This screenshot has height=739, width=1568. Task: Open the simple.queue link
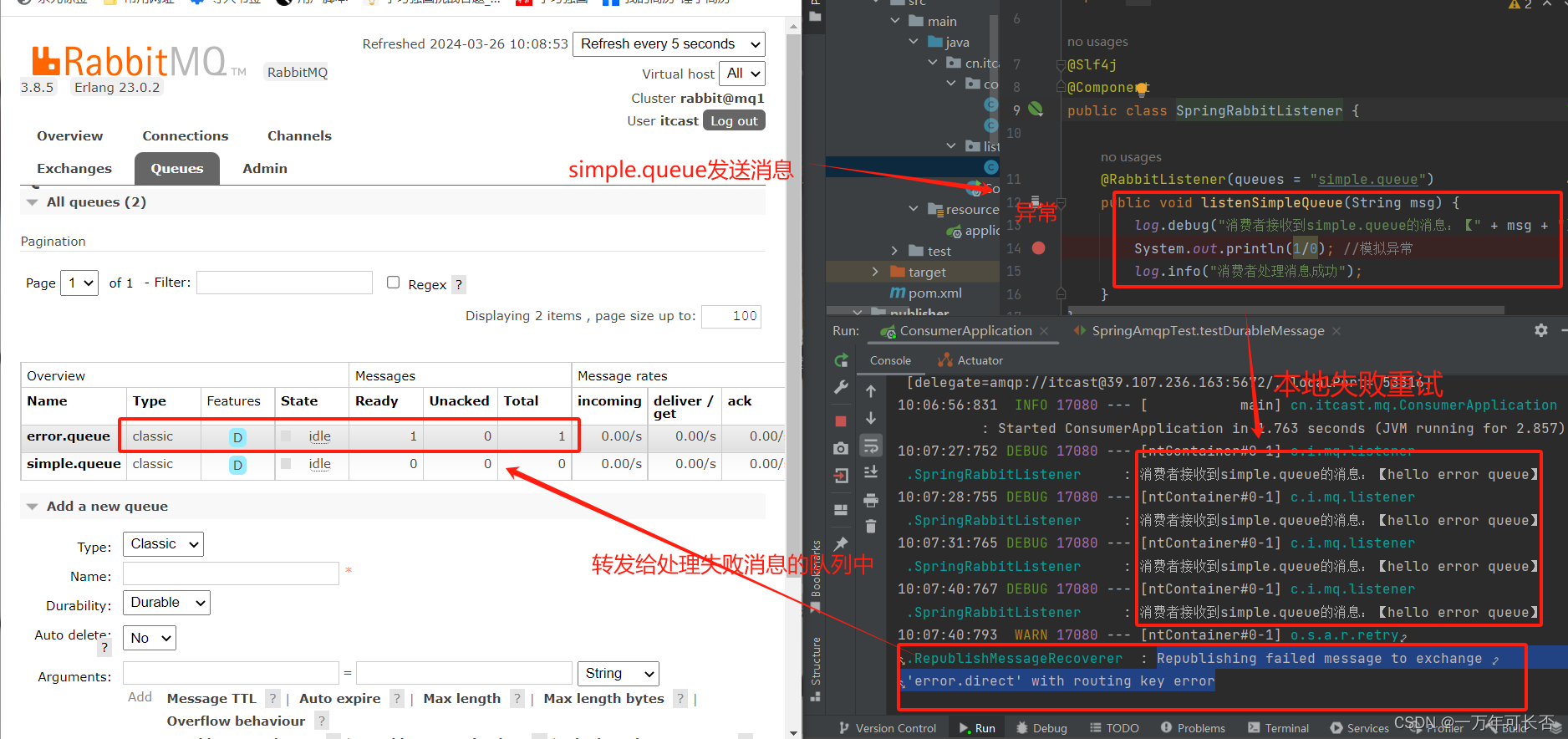click(74, 463)
